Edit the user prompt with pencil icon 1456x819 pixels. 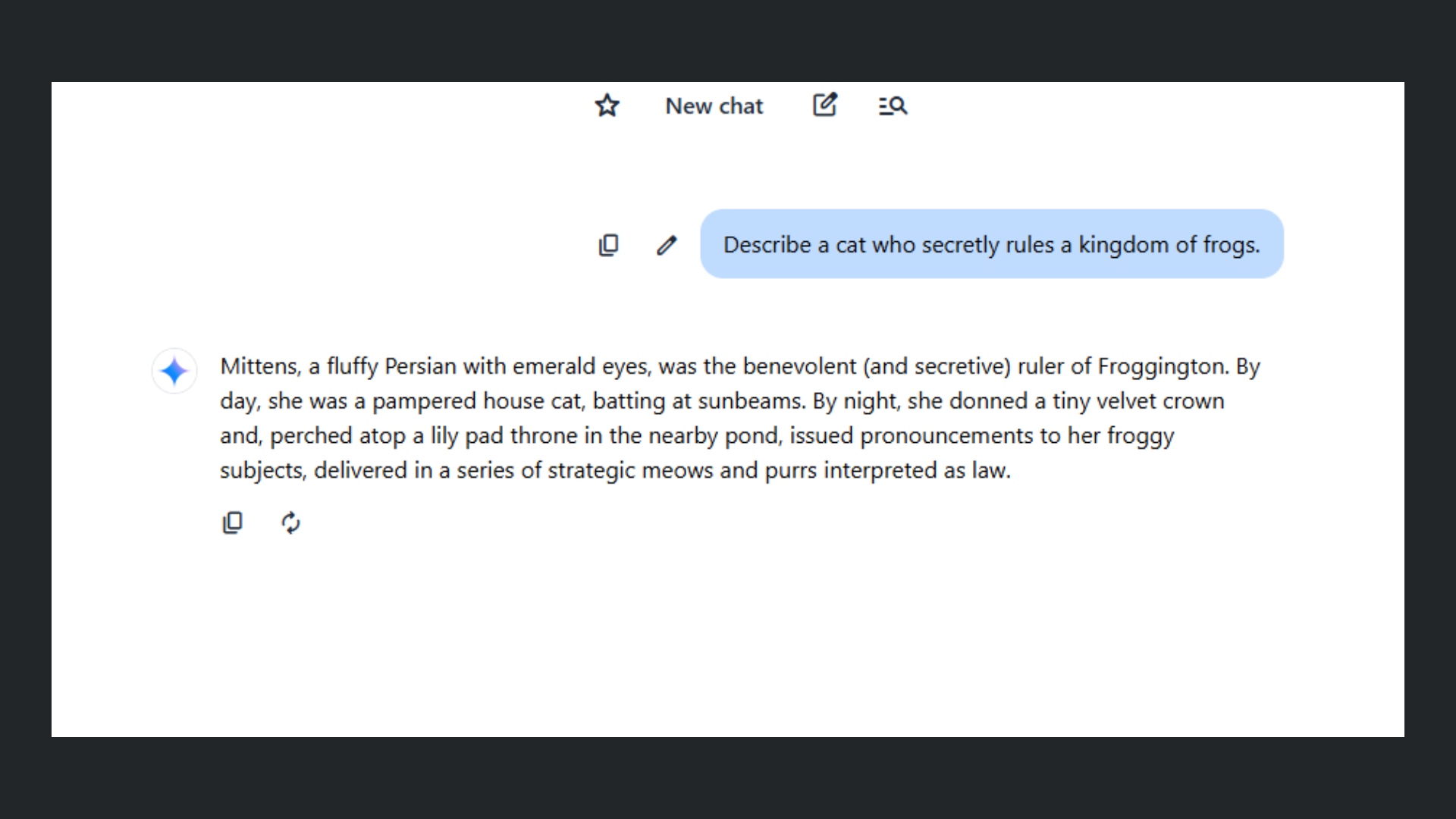[667, 245]
